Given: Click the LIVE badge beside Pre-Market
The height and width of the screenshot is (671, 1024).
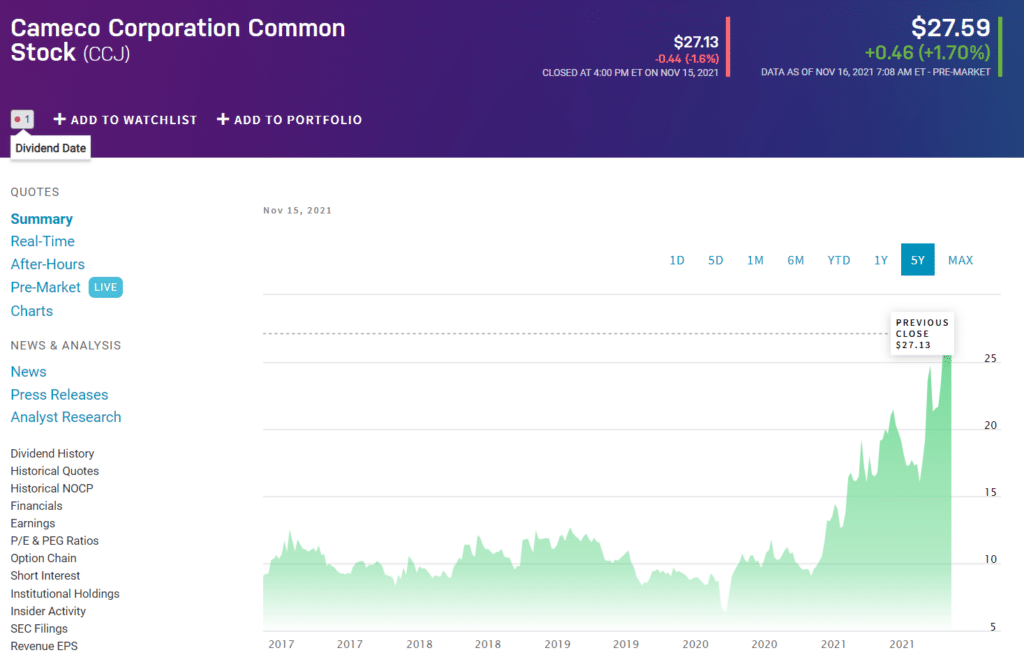Looking at the screenshot, I should click(105, 287).
